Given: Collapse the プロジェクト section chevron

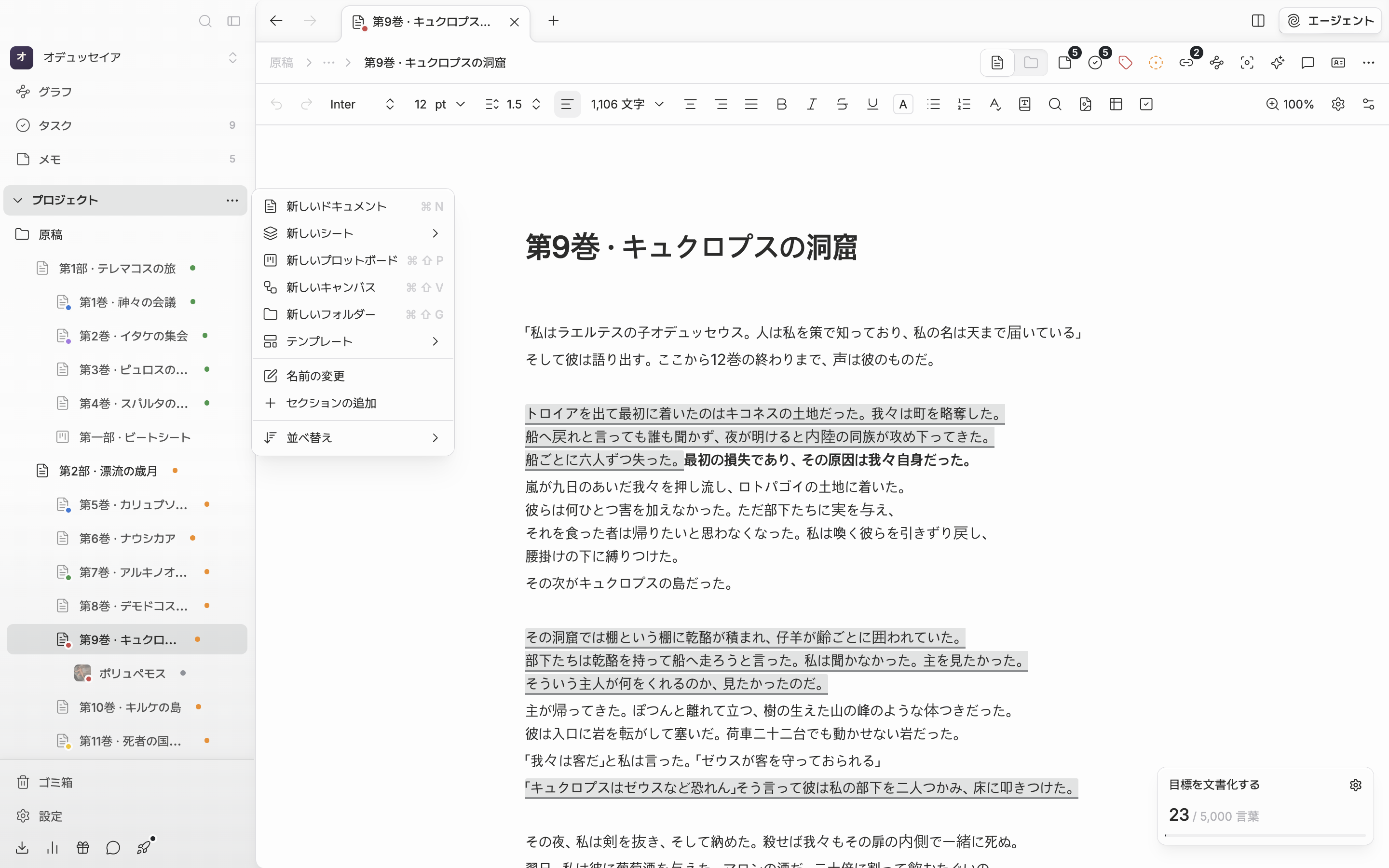Looking at the screenshot, I should point(18,200).
